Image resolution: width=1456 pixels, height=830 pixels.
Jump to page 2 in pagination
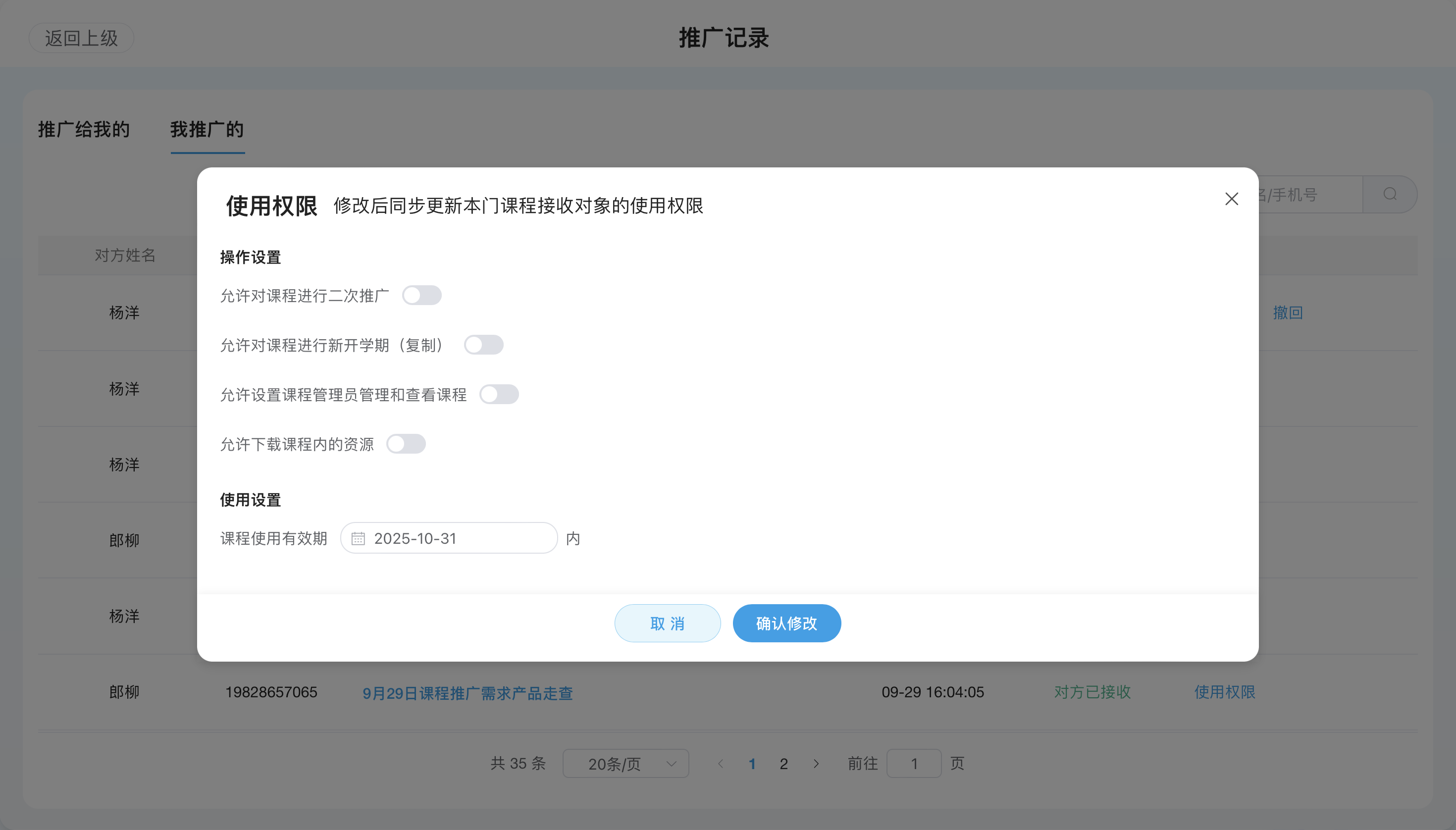coord(783,763)
